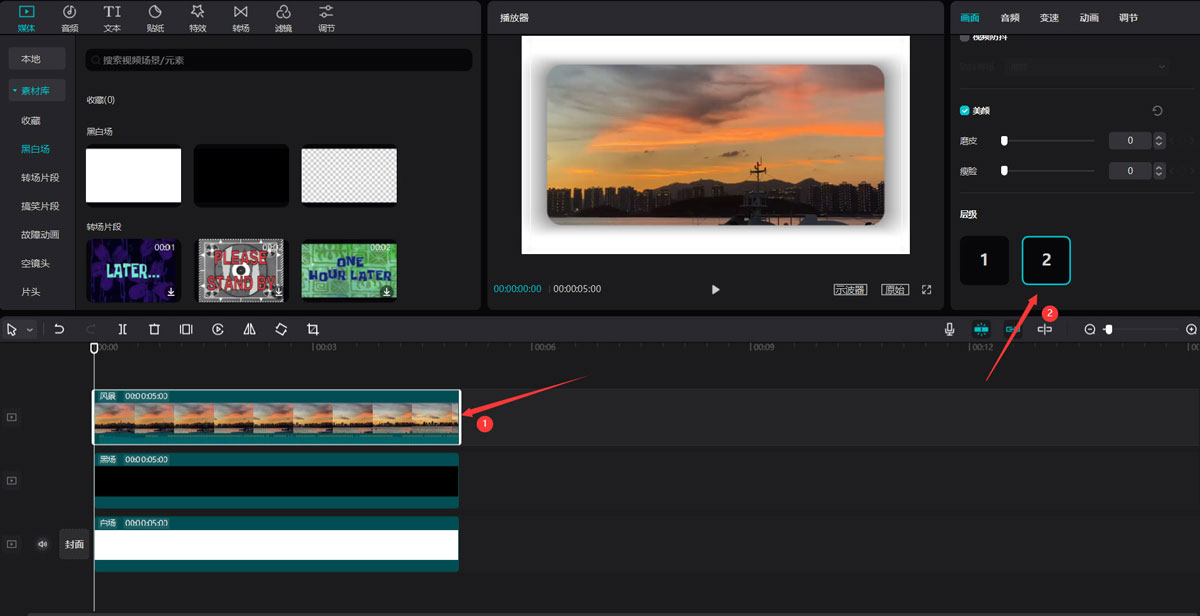Select the crop tool in timeline toolbar
The image size is (1200, 616).
point(313,329)
